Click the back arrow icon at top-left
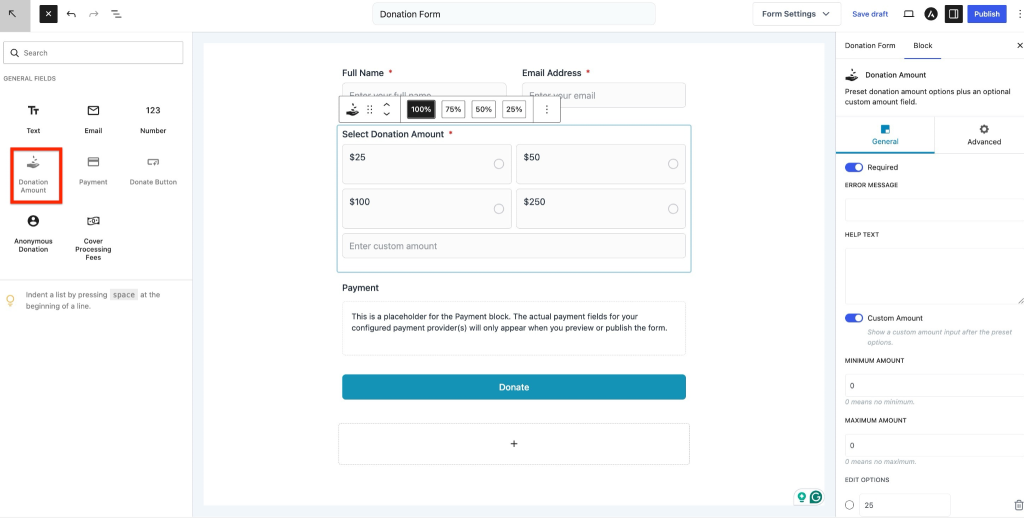 pyautogui.click(x=12, y=14)
